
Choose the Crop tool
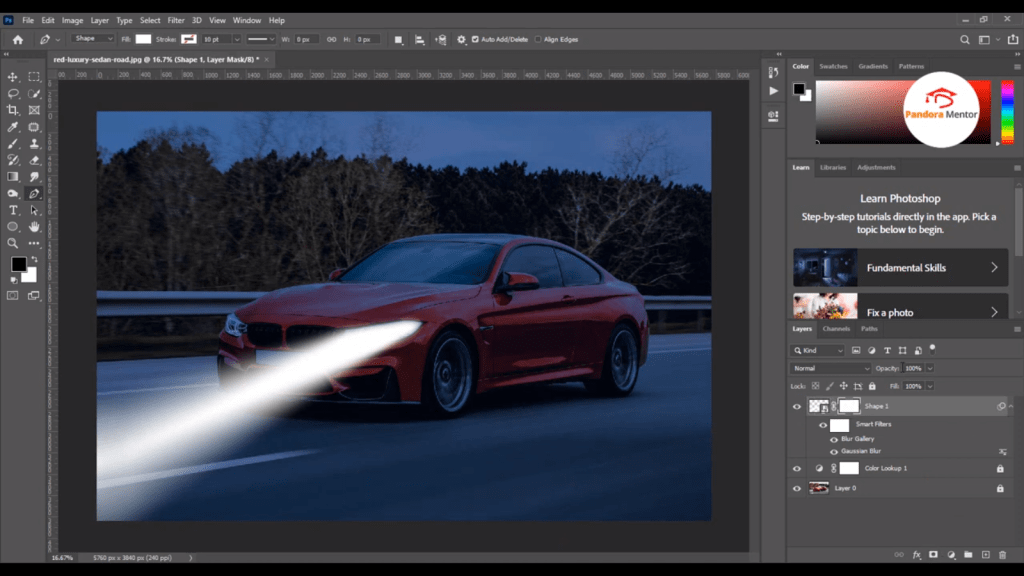point(12,110)
